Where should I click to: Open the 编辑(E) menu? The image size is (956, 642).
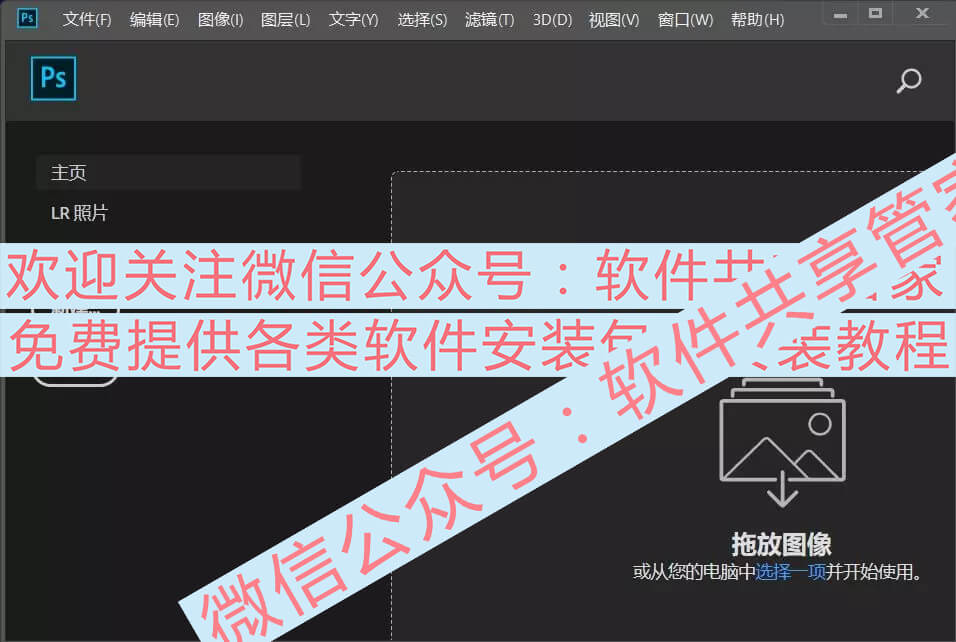click(154, 20)
